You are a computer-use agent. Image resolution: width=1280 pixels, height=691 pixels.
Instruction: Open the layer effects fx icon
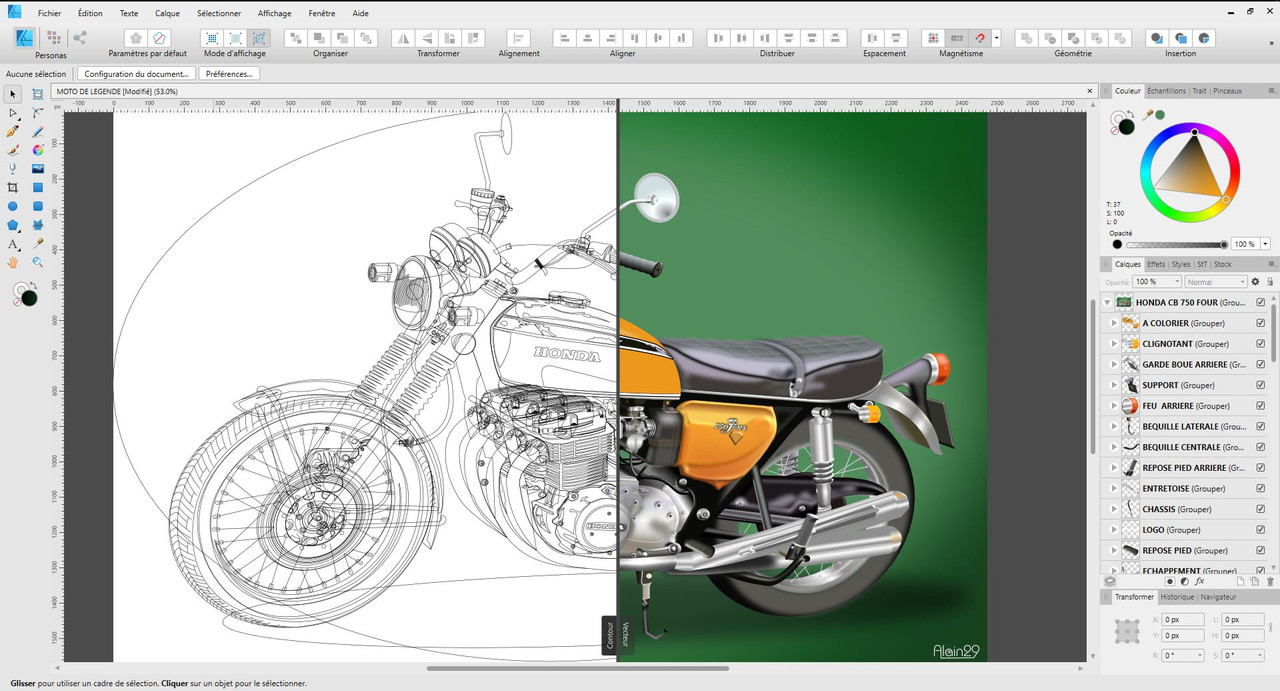(1200, 581)
